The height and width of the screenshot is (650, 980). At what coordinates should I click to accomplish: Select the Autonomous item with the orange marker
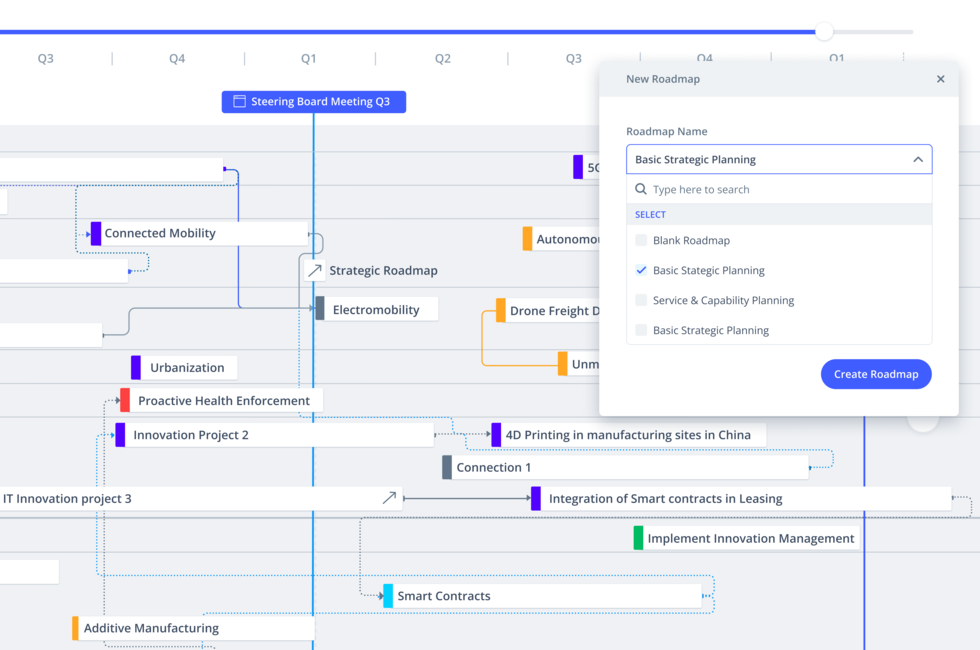pyautogui.click(x=561, y=239)
